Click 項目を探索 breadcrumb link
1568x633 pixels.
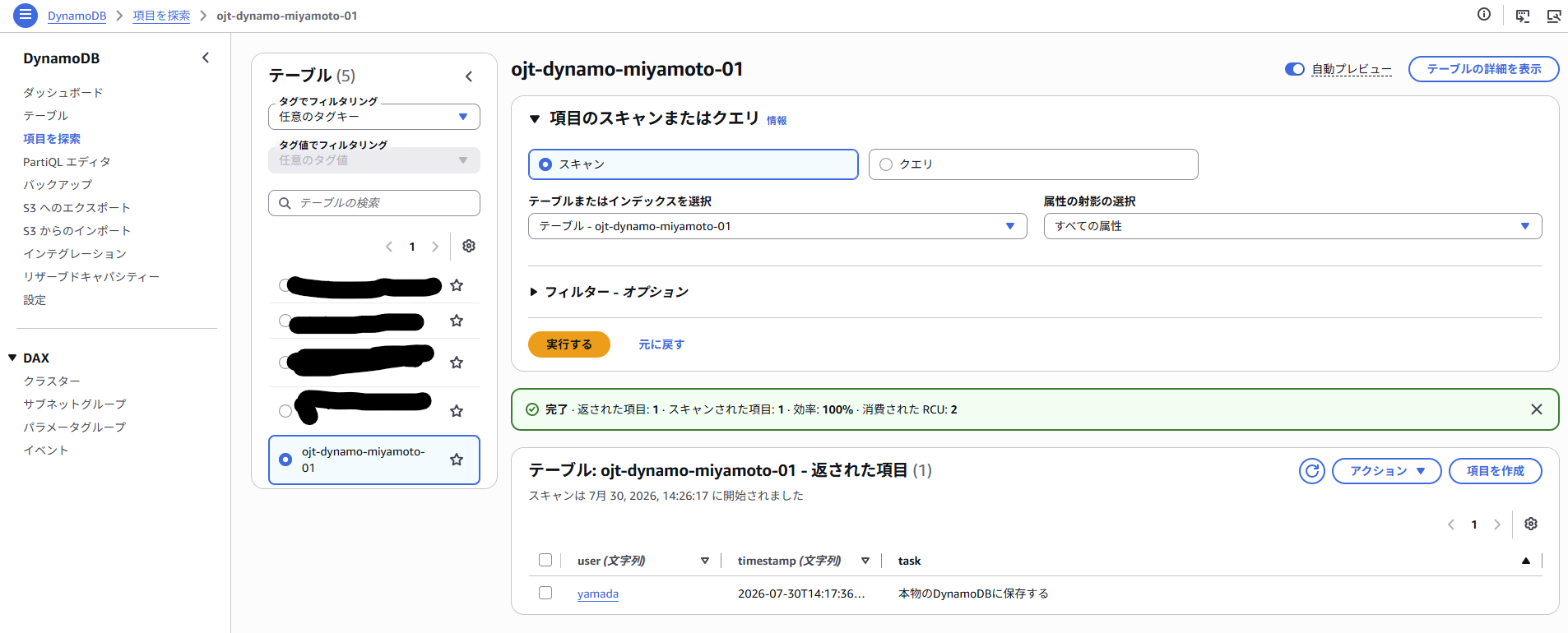(161, 16)
